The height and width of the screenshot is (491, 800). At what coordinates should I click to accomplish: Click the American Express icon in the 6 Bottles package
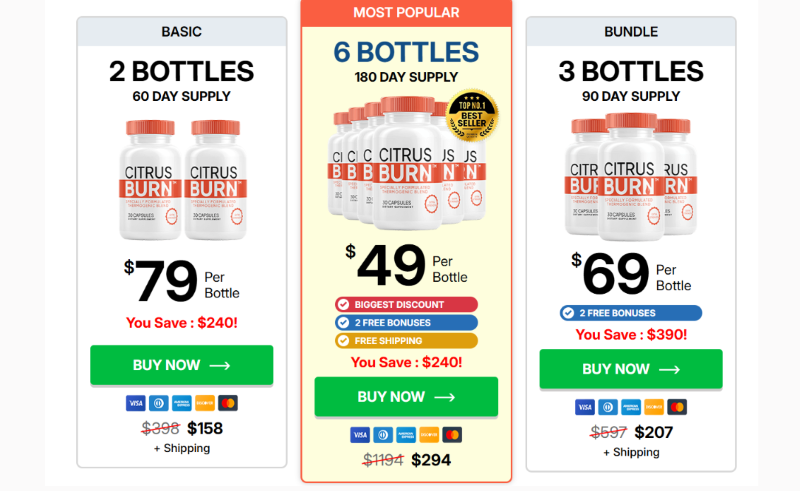tap(406, 435)
